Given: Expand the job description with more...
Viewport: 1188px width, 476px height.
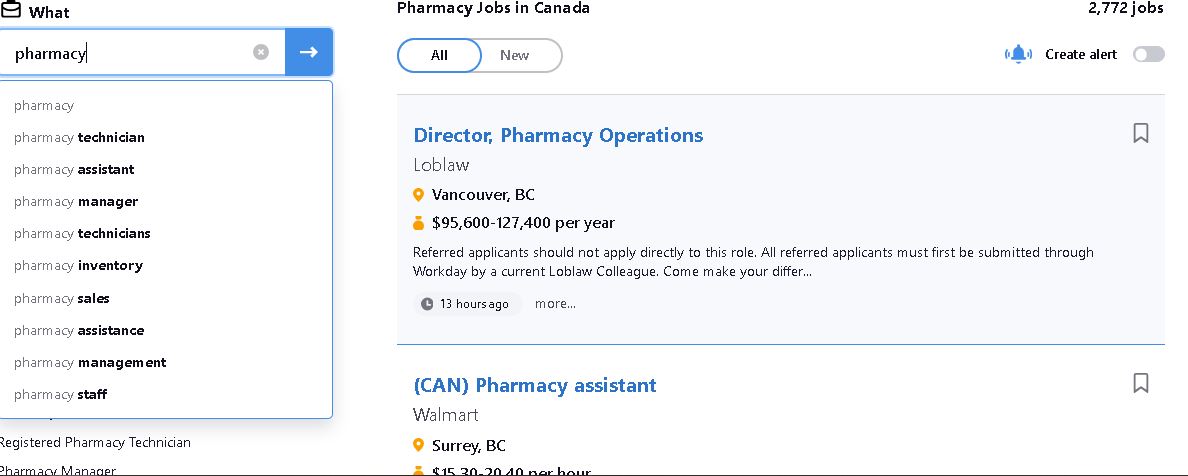Looking at the screenshot, I should tap(555, 304).
